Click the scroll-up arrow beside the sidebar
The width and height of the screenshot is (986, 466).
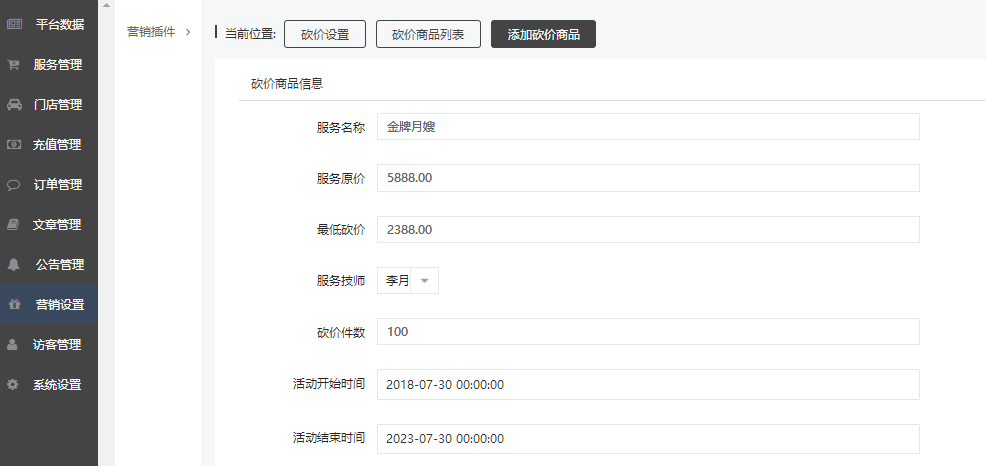tap(106, 5)
